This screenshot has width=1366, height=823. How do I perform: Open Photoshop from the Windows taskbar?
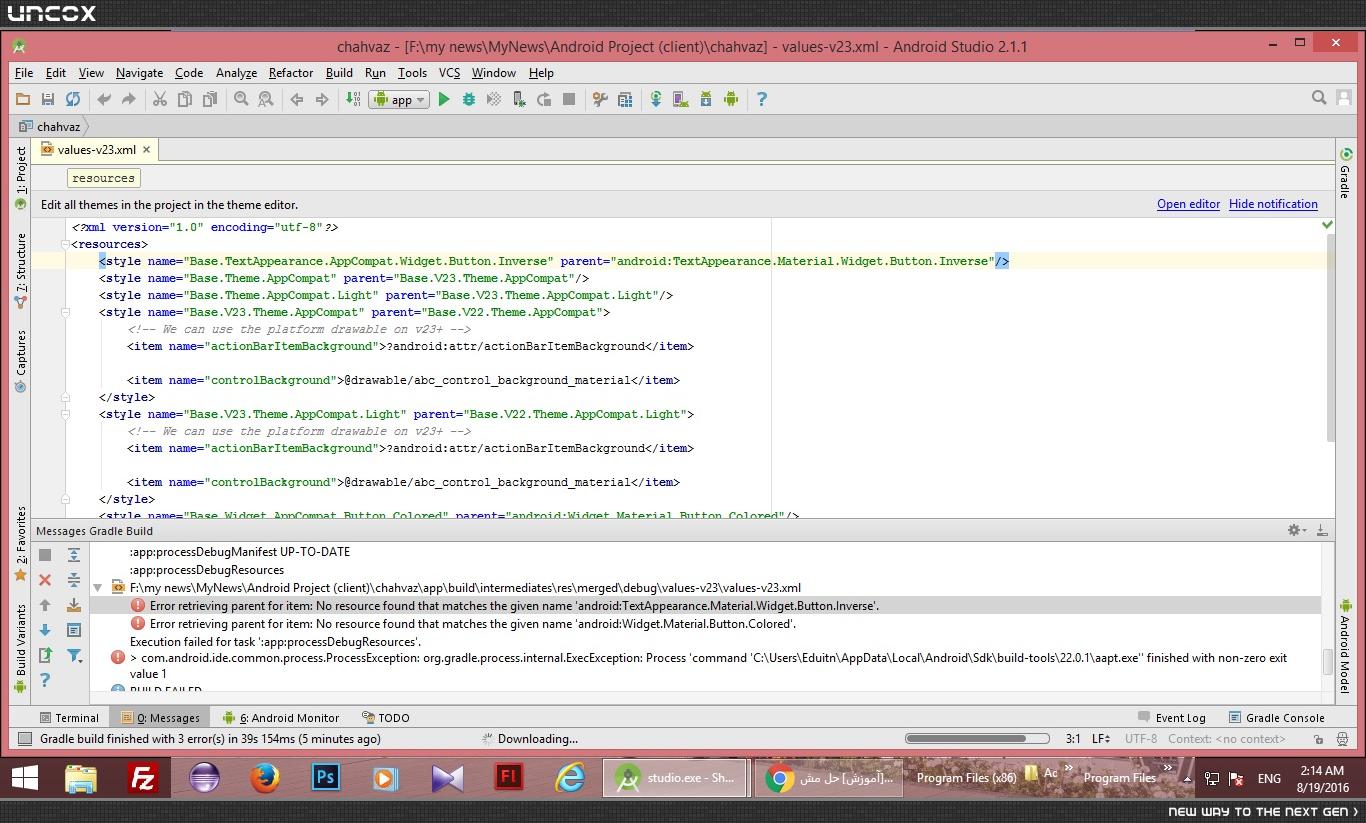point(326,778)
